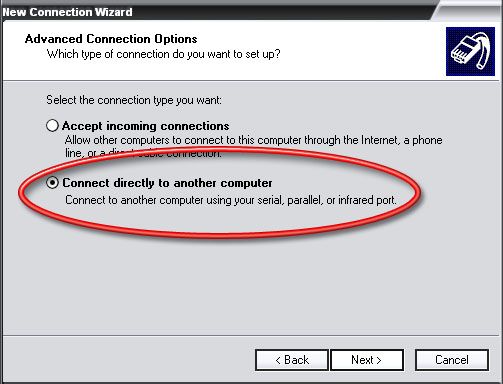
Task: Proceed with the Next button
Action: [x=367, y=360]
